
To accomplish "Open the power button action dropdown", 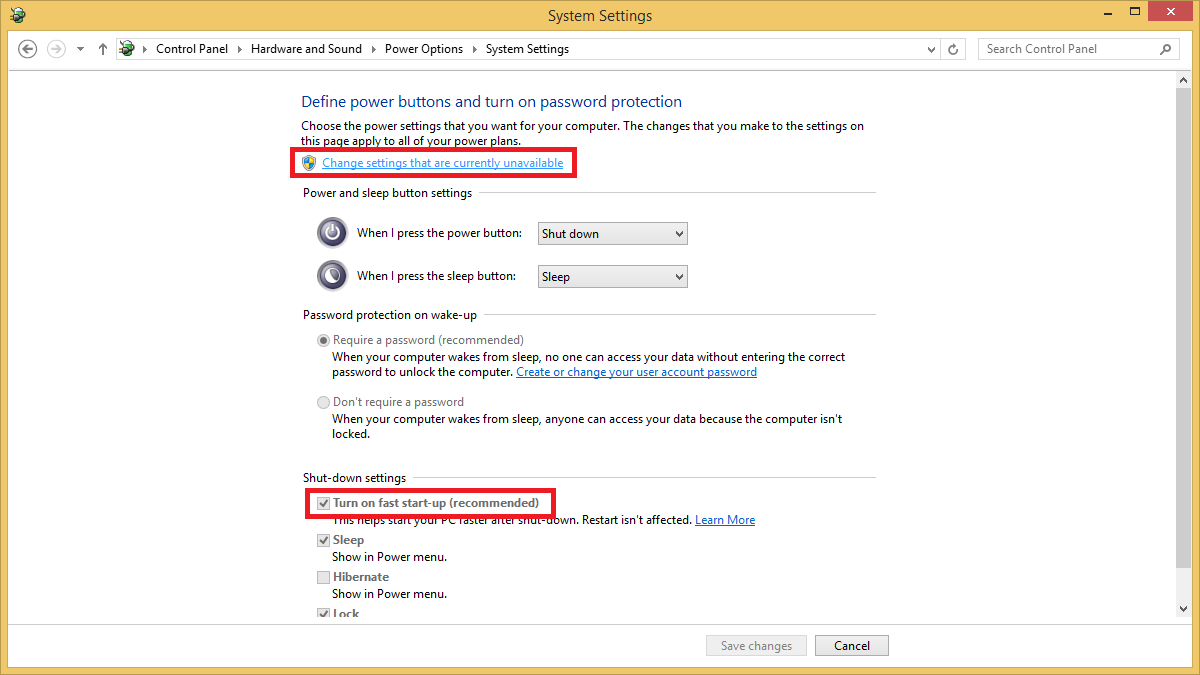I will click(x=612, y=233).
